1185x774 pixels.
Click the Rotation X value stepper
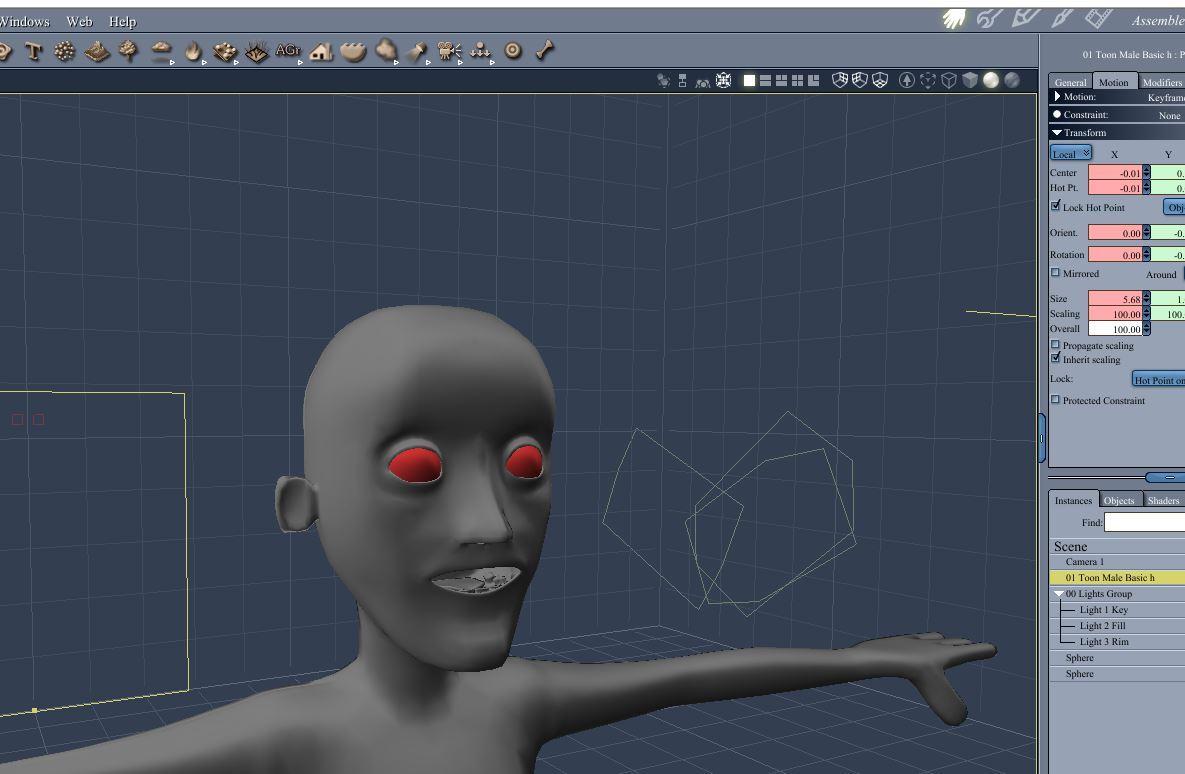(1146, 255)
